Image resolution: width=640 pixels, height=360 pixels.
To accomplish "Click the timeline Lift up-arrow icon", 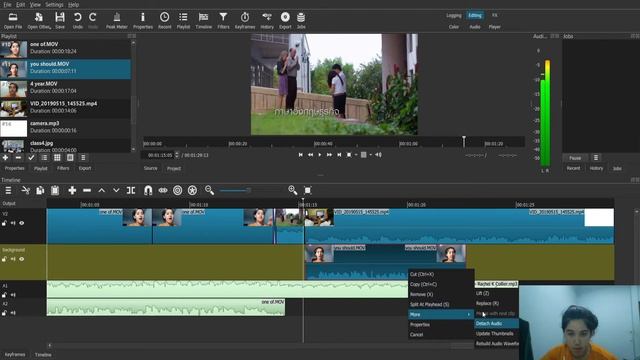I will 102,190.
